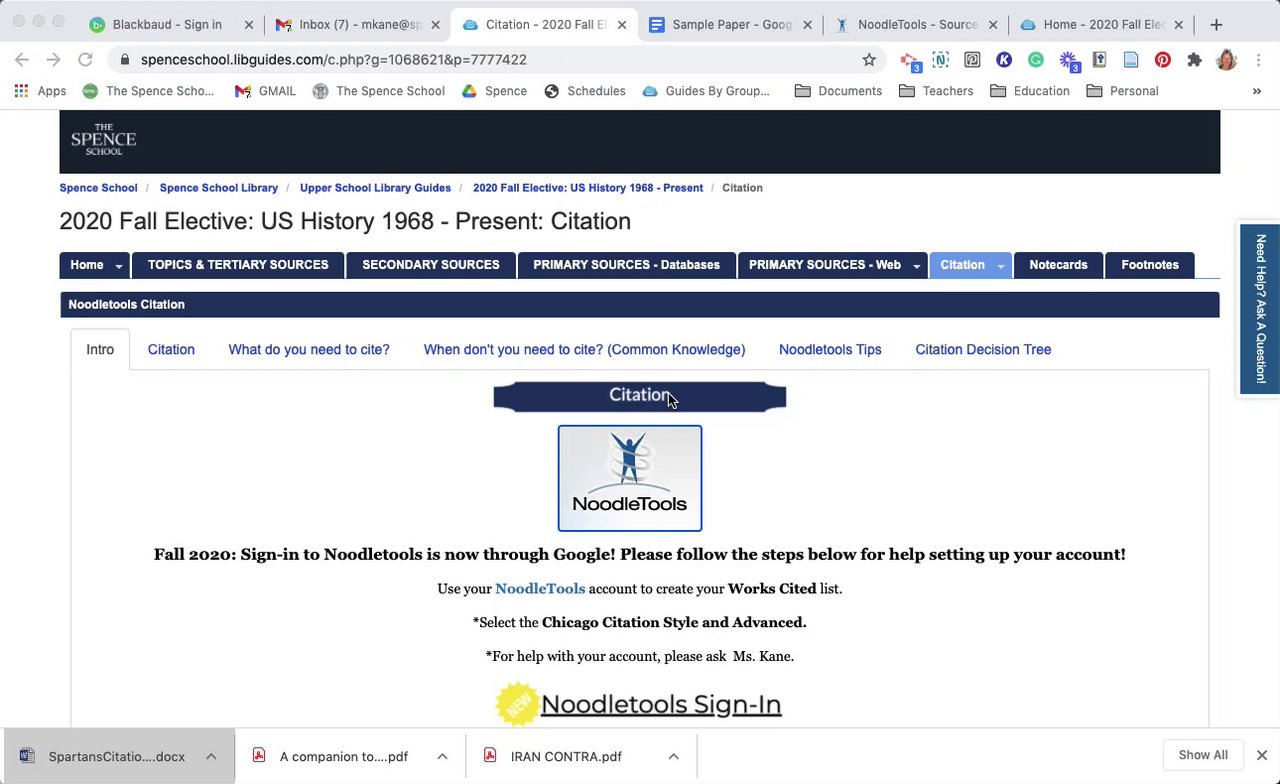Click the purple sunburst extension with badge

(1068, 61)
